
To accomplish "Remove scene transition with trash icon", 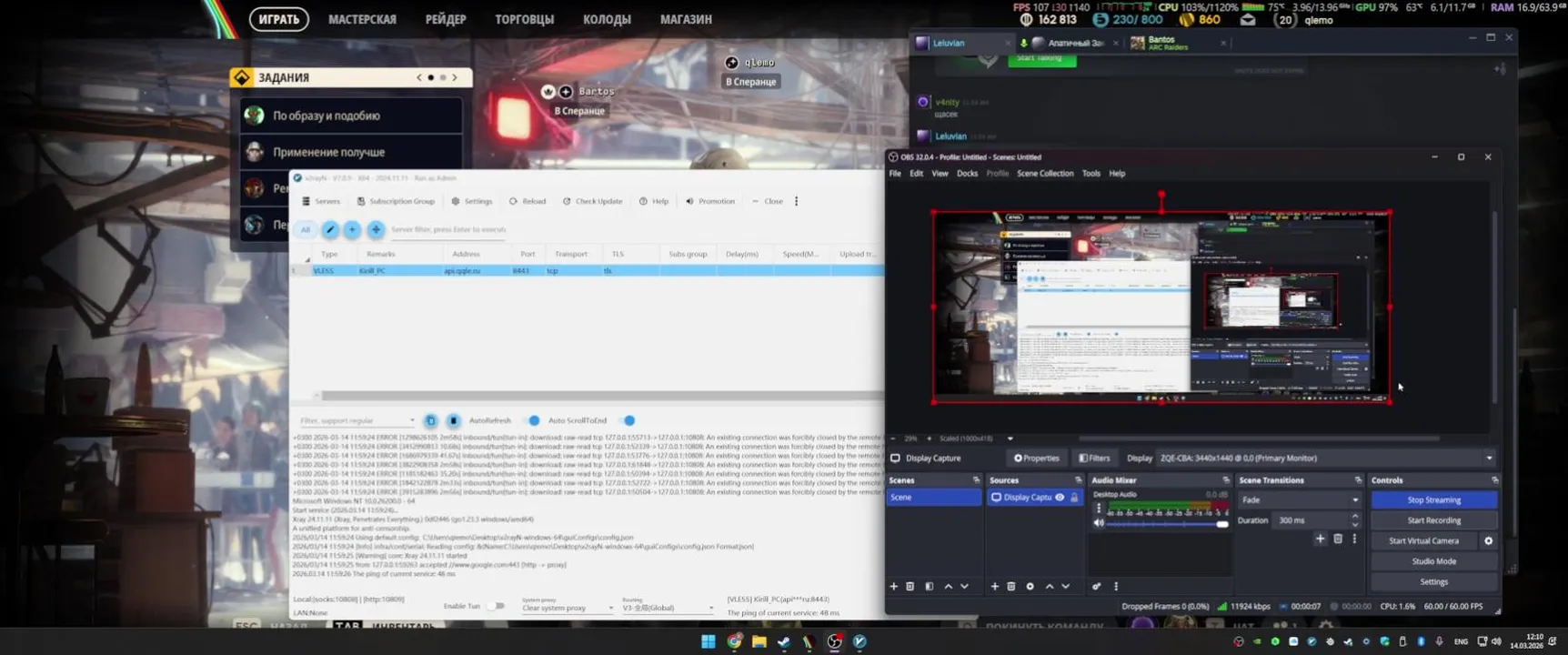I will click(x=1337, y=539).
